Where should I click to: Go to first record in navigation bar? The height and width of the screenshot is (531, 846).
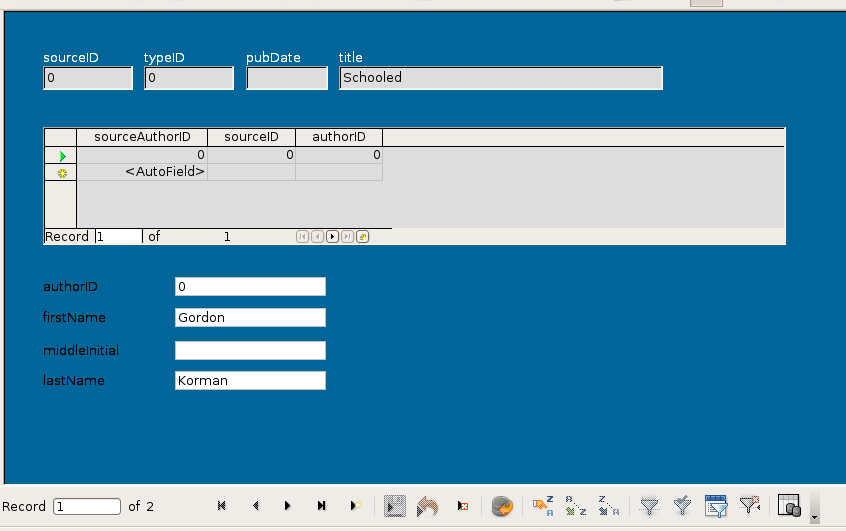[x=222, y=506]
